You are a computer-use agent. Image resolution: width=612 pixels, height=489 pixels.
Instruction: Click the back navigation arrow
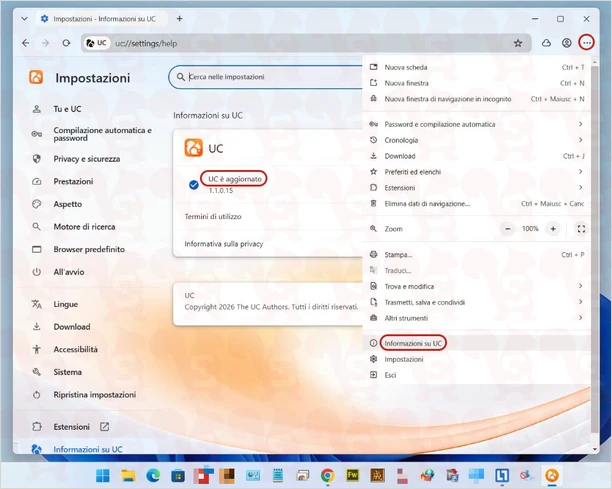point(26,43)
